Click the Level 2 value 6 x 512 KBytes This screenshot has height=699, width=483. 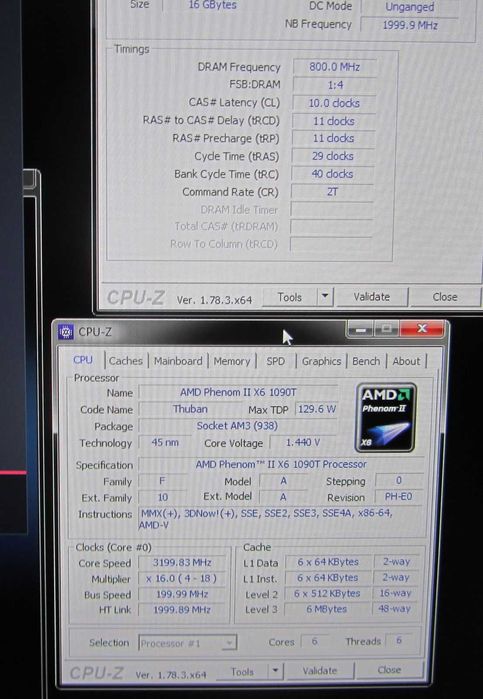327,593
